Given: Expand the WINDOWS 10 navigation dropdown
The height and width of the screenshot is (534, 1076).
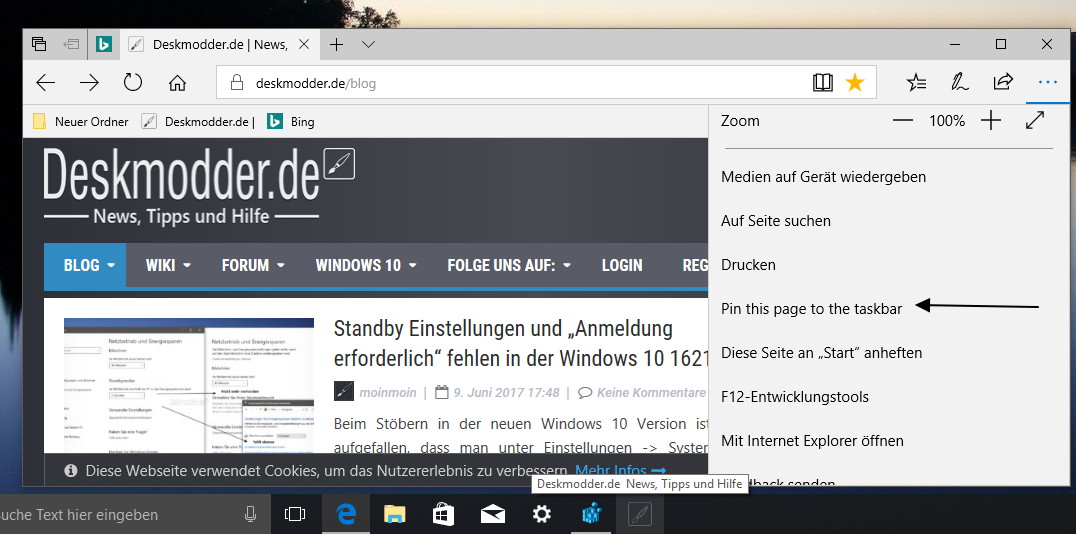Looking at the screenshot, I should tap(366, 265).
